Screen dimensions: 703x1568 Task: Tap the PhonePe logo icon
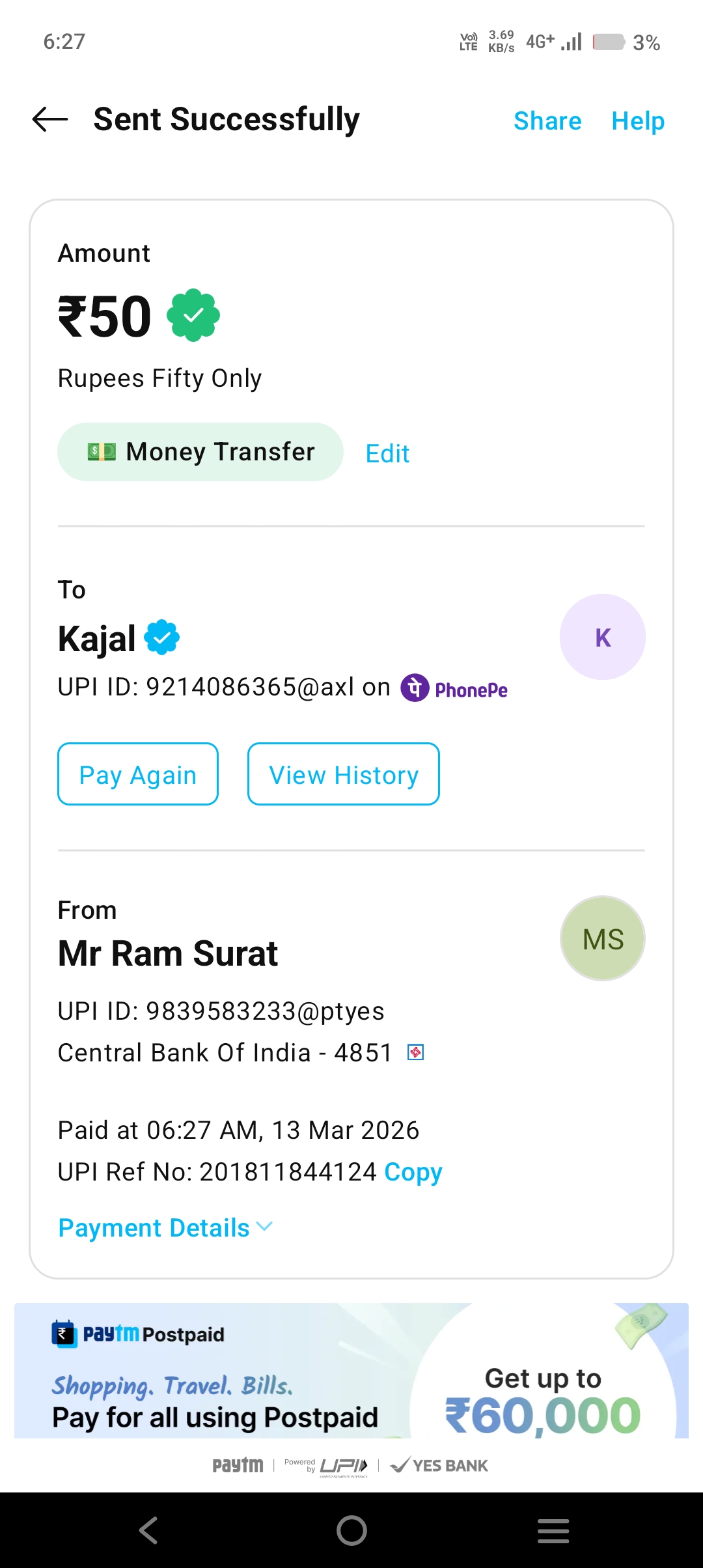[x=415, y=688]
